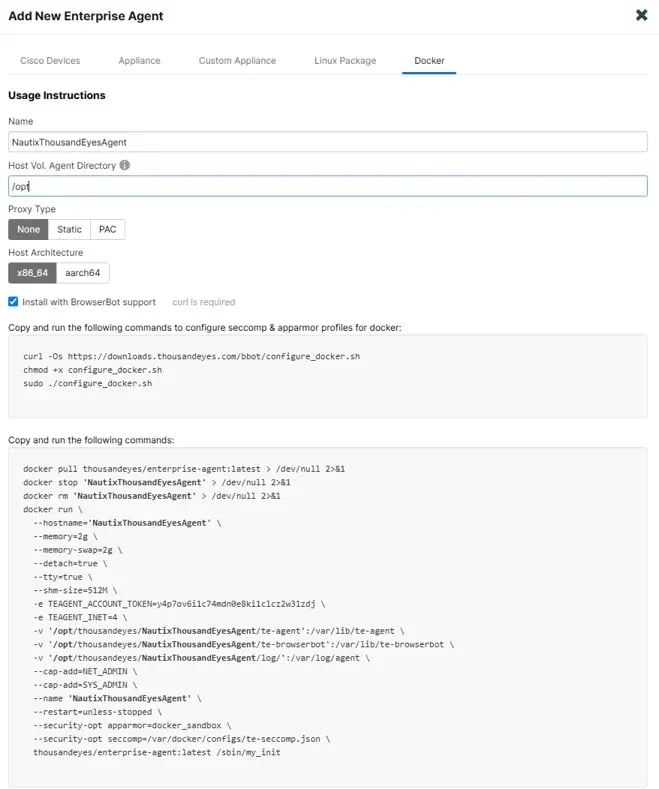This screenshot has height=789, width=659.
Task: Switch to the Cisco Devices tab
Action: [50, 60]
